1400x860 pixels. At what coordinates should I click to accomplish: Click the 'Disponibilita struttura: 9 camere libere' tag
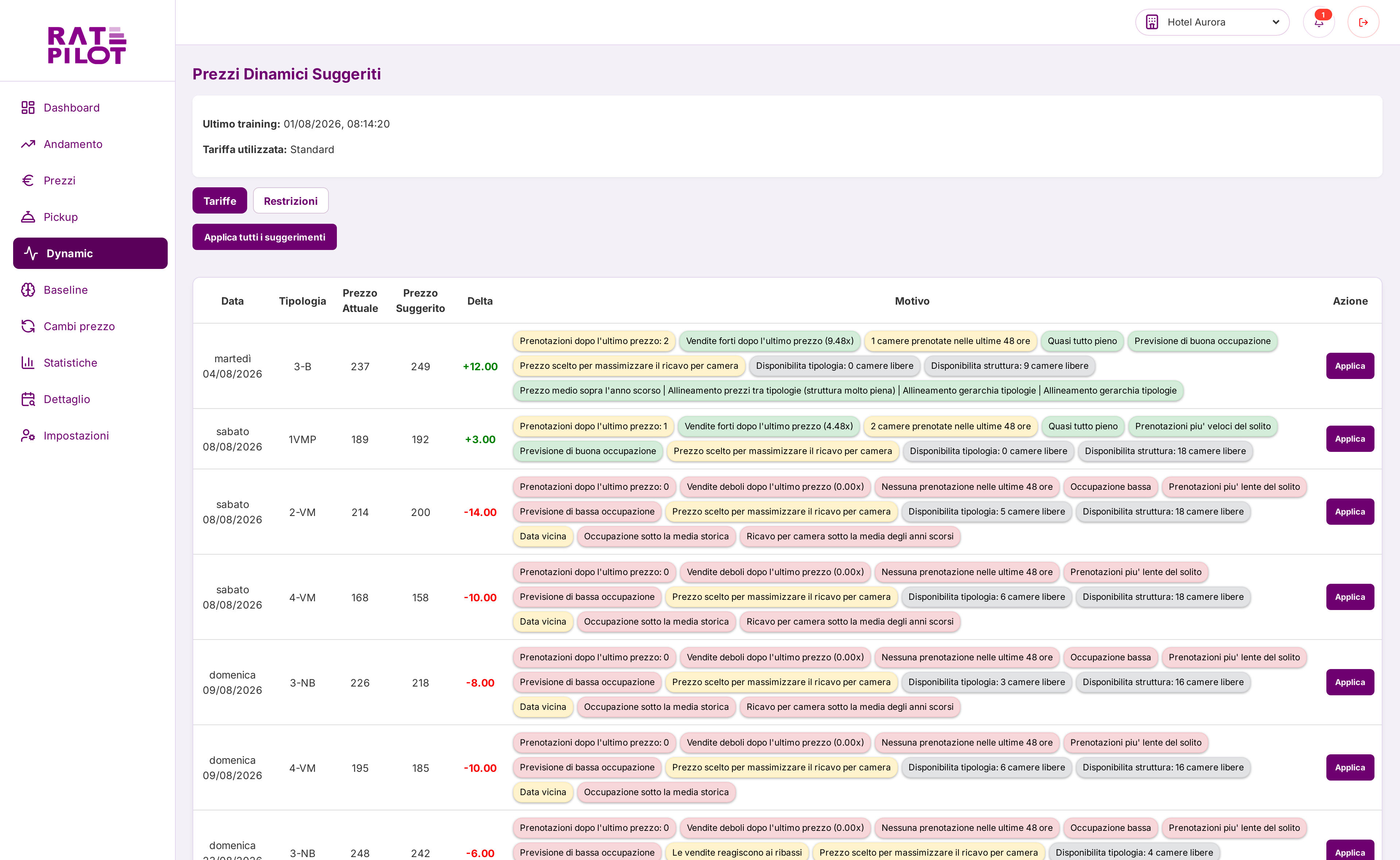pos(1009,366)
